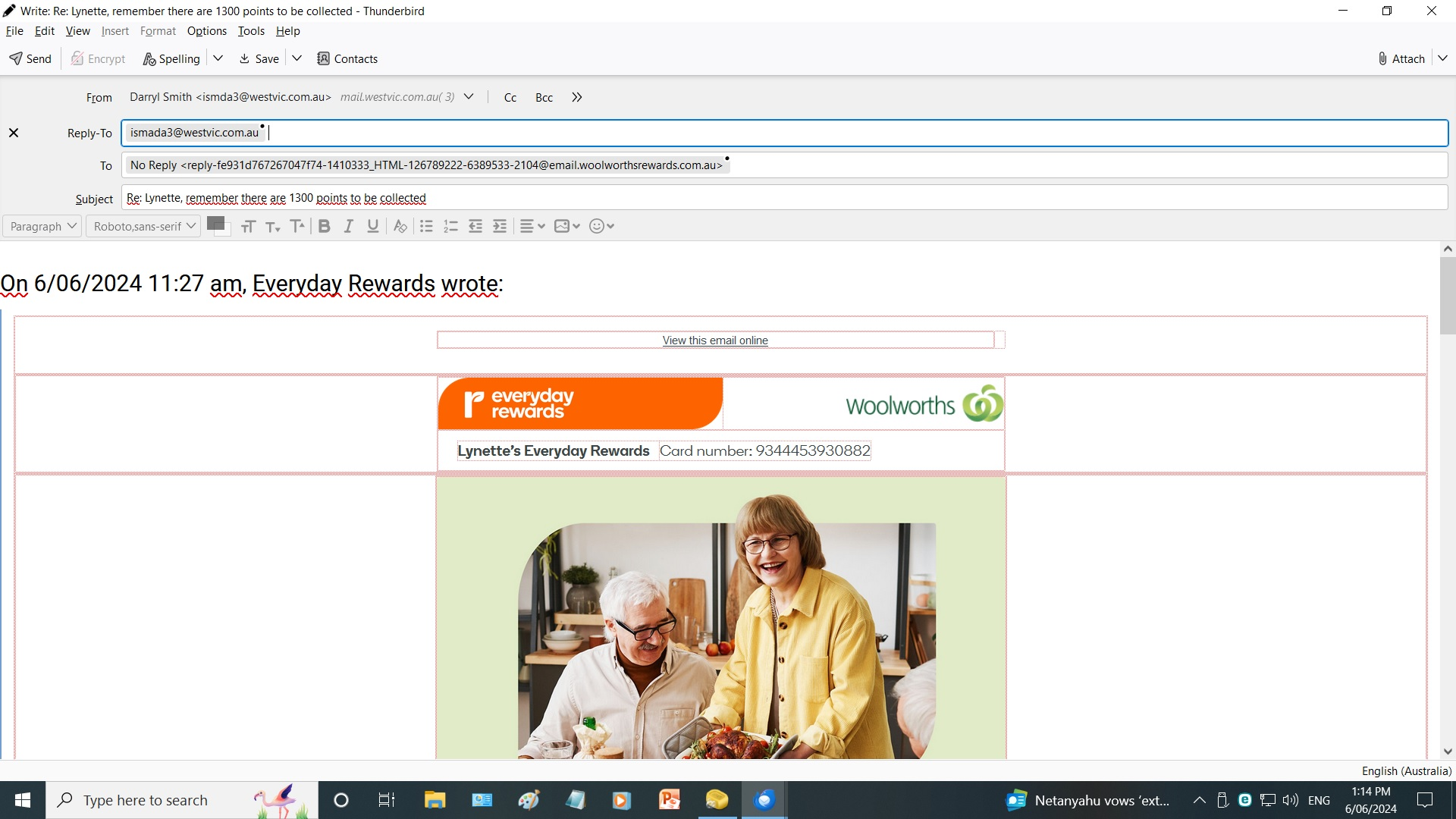Toggle bold formatting
Viewport: 1456px width, 819px height.
click(324, 226)
